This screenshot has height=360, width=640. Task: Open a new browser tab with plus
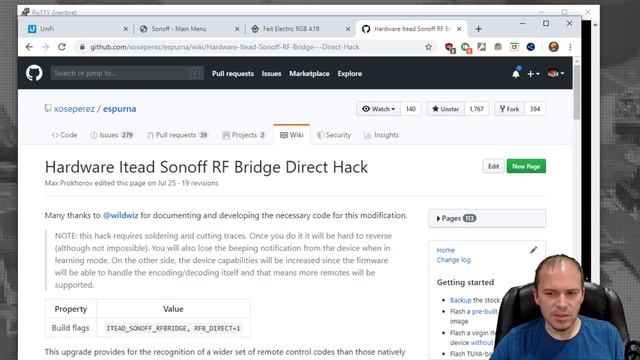coord(478,29)
